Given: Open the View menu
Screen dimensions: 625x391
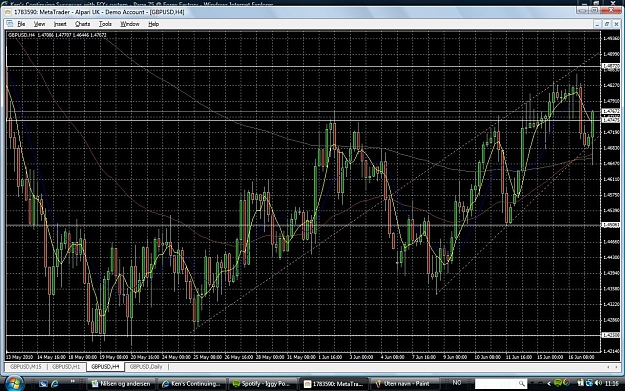Looking at the screenshot, I should [39, 24].
